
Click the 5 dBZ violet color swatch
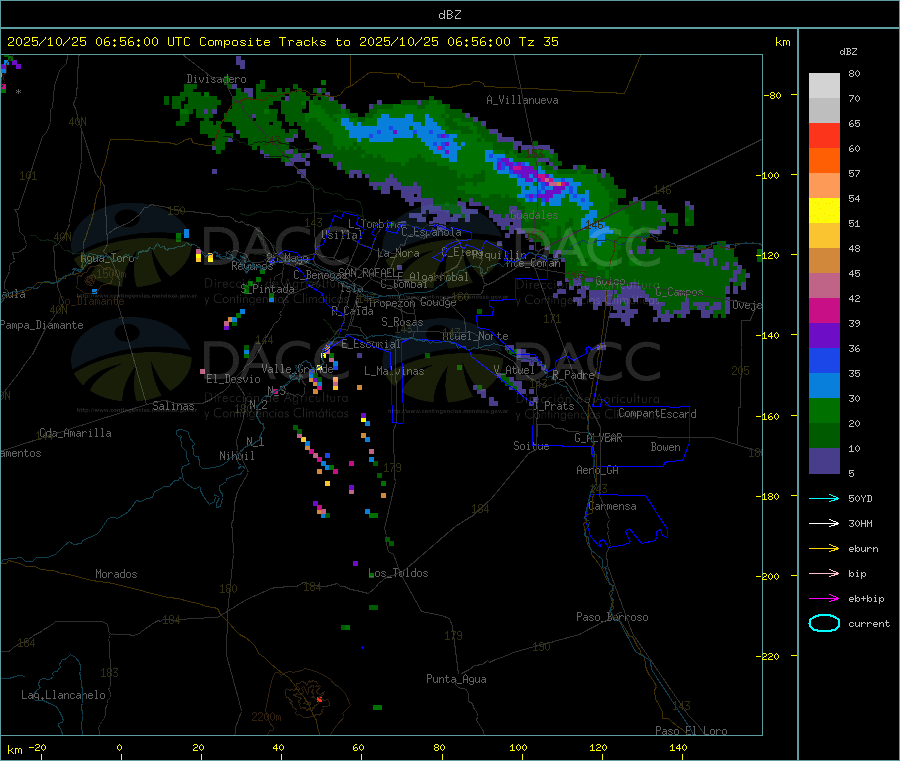point(824,461)
